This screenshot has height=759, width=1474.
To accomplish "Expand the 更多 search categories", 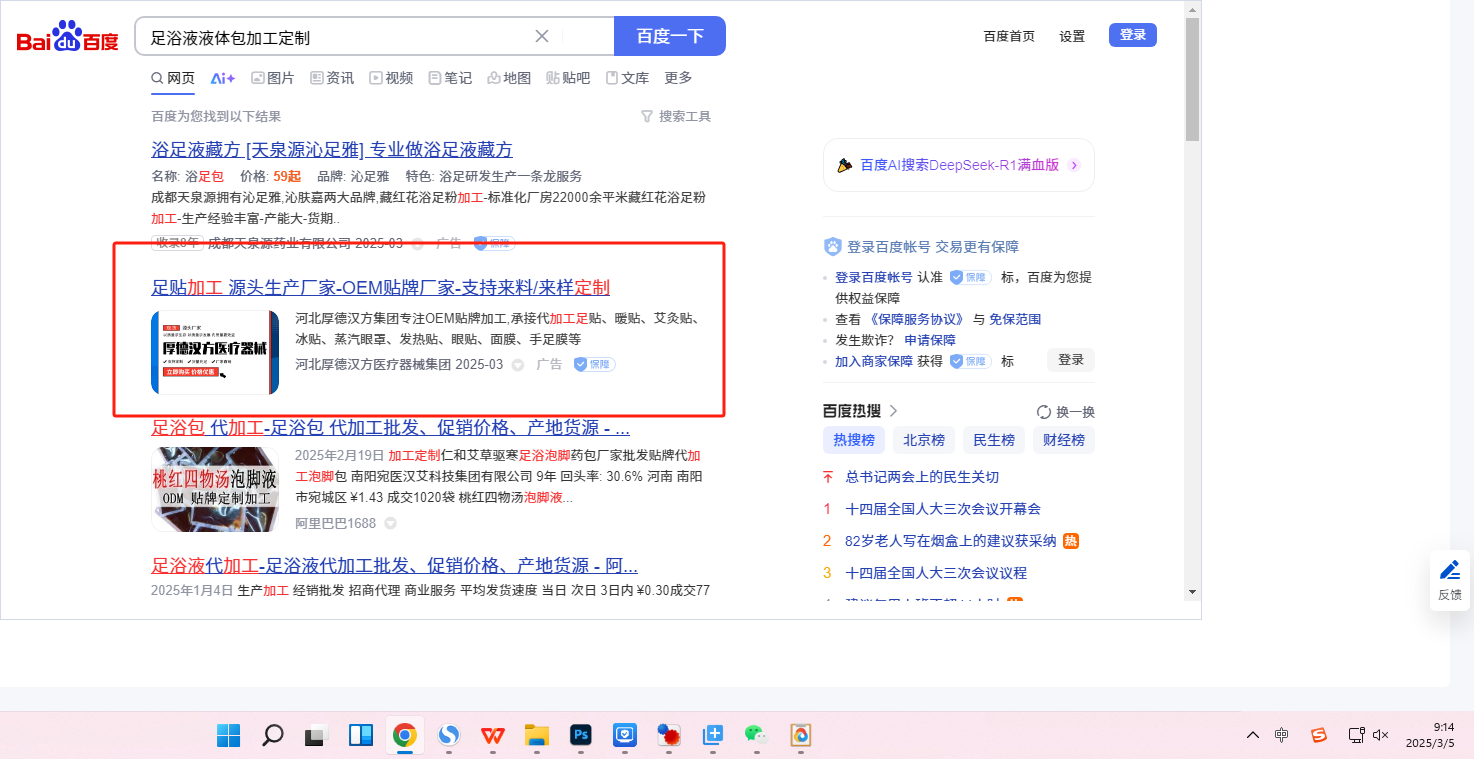I will (678, 78).
